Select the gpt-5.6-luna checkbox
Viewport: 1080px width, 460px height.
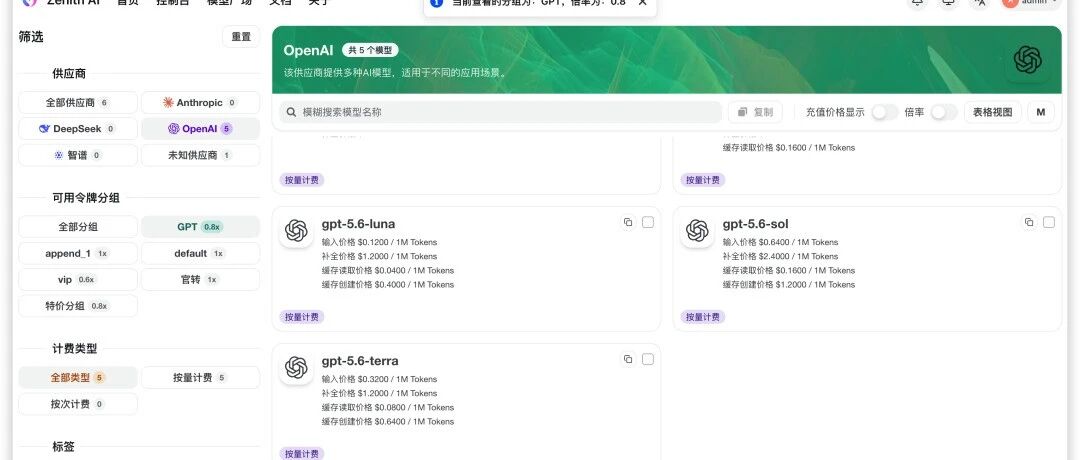tap(647, 222)
